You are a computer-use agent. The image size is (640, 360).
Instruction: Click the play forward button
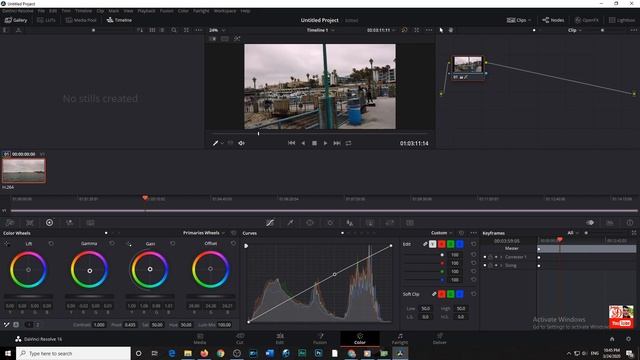[325, 143]
